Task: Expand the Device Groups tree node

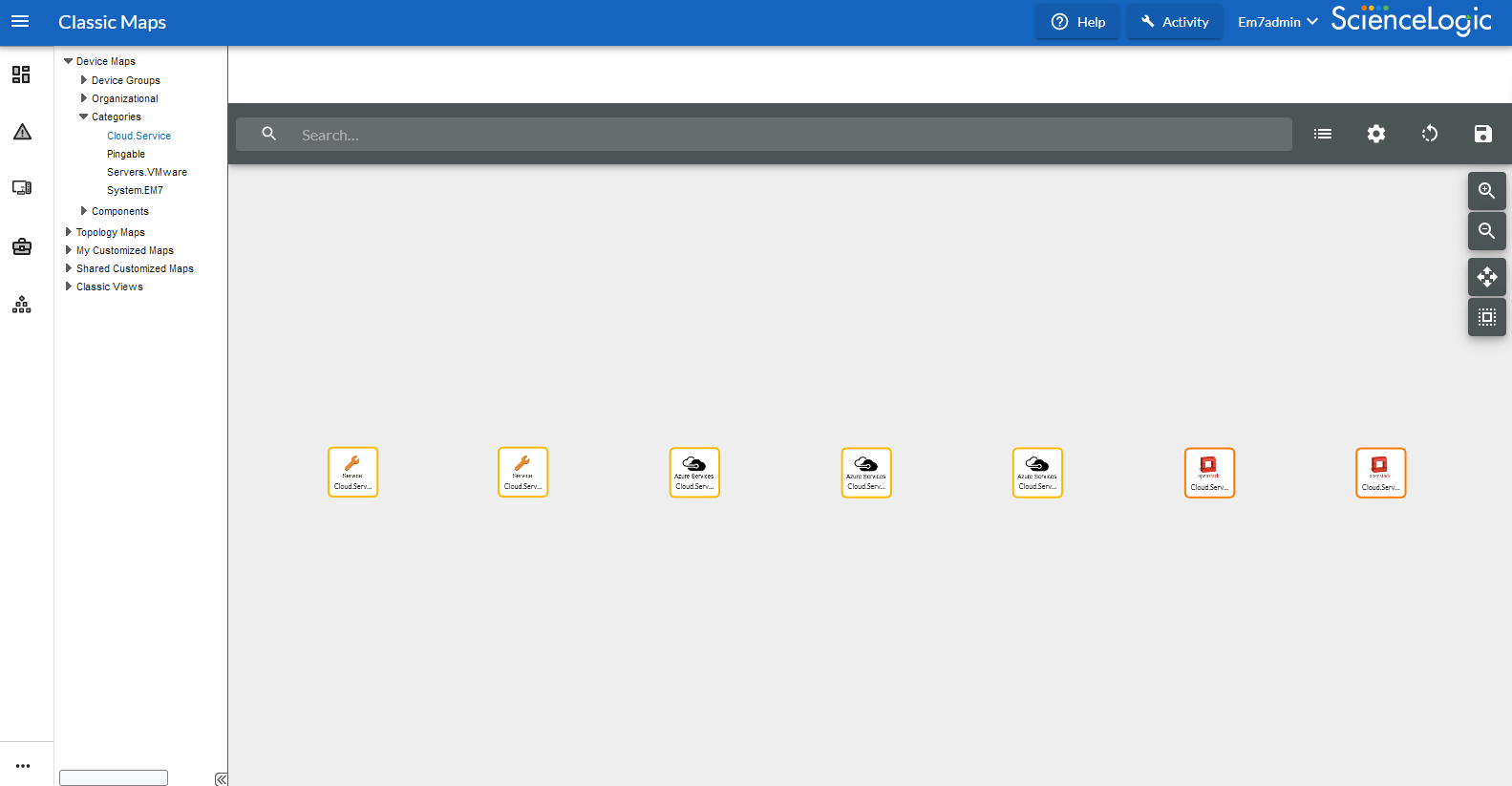Action: pyautogui.click(x=84, y=80)
